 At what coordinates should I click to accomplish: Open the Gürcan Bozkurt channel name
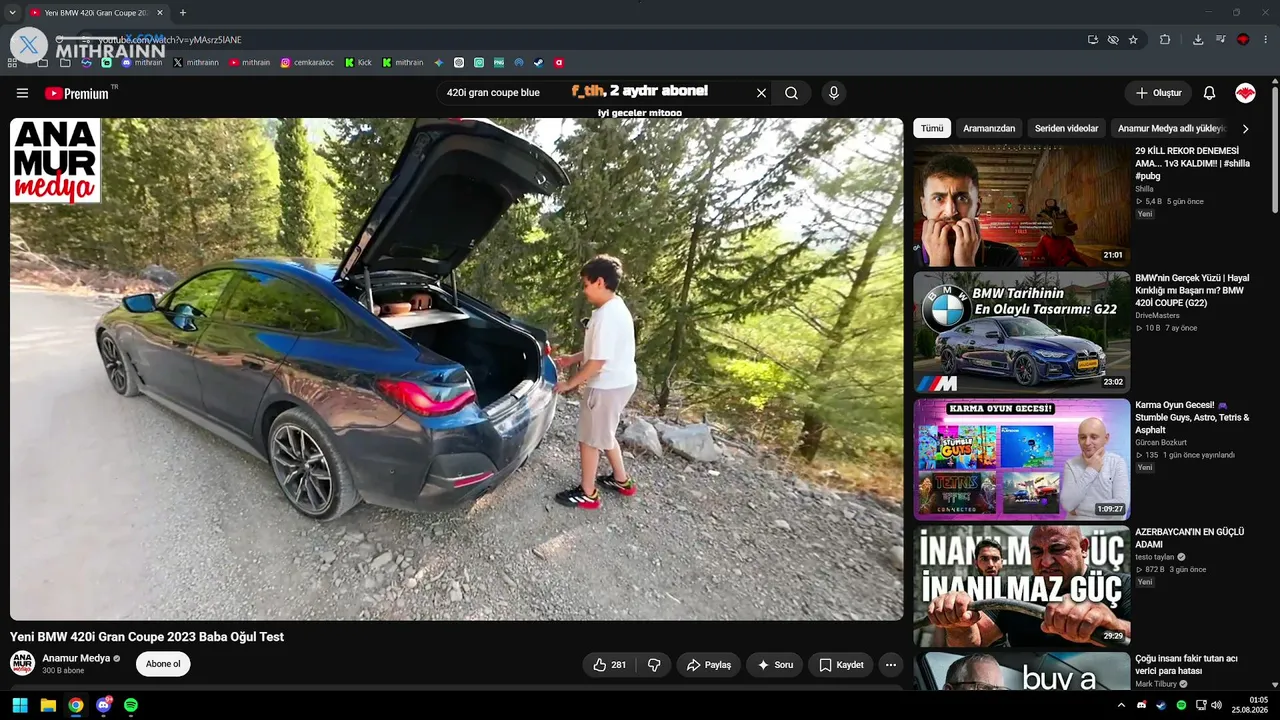pos(1161,443)
